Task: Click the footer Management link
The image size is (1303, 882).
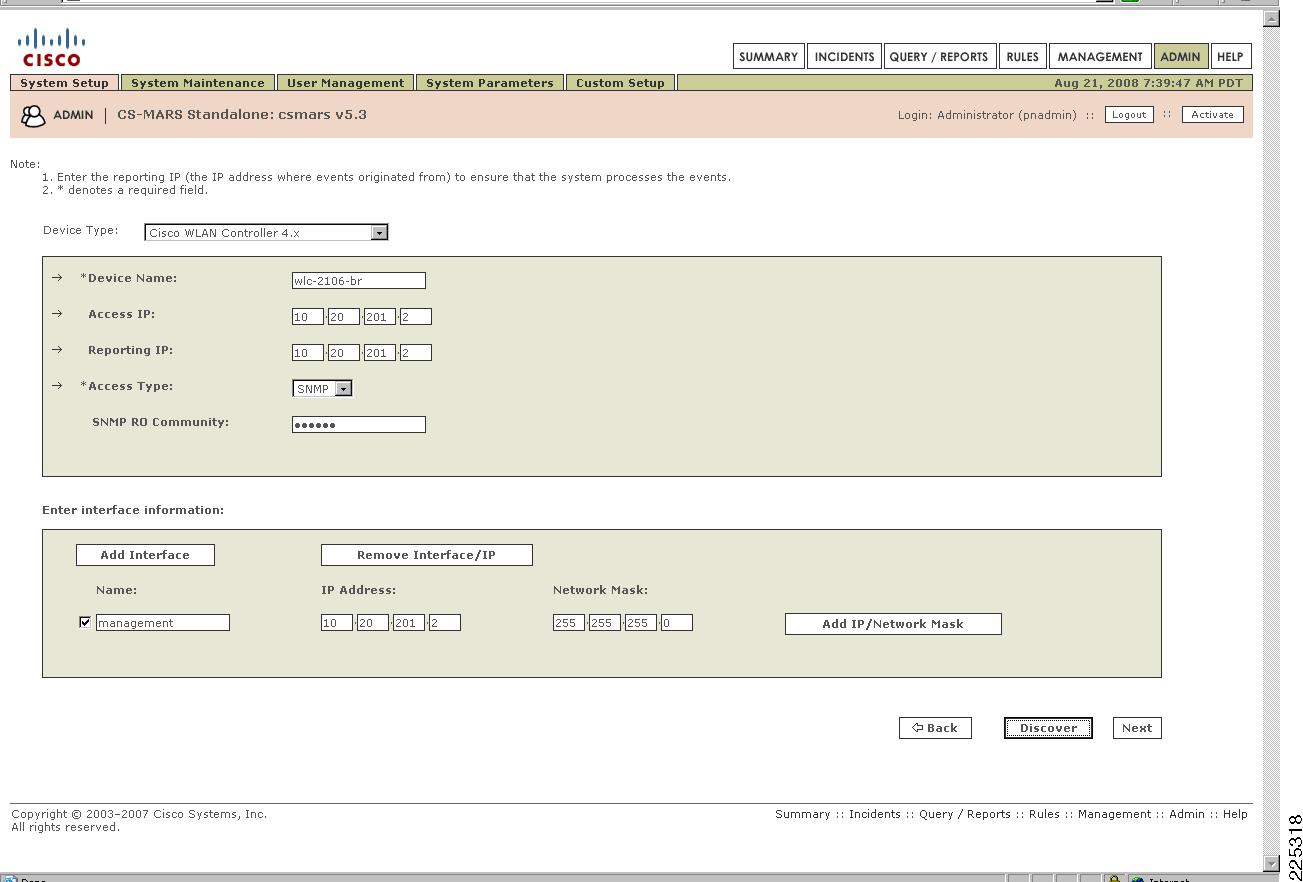Action: click(x=1115, y=814)
